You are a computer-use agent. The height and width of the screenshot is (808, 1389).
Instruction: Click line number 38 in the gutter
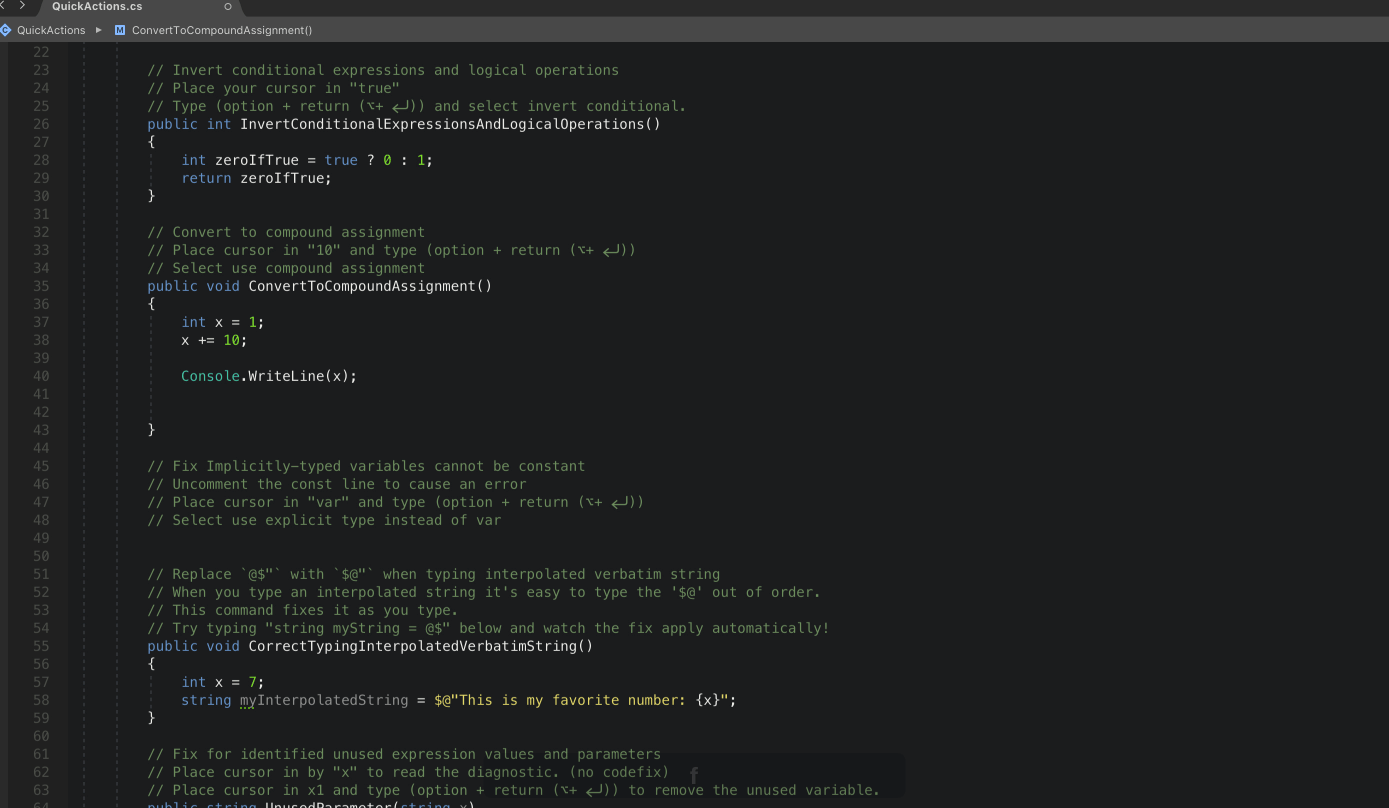tap(41, 340)
